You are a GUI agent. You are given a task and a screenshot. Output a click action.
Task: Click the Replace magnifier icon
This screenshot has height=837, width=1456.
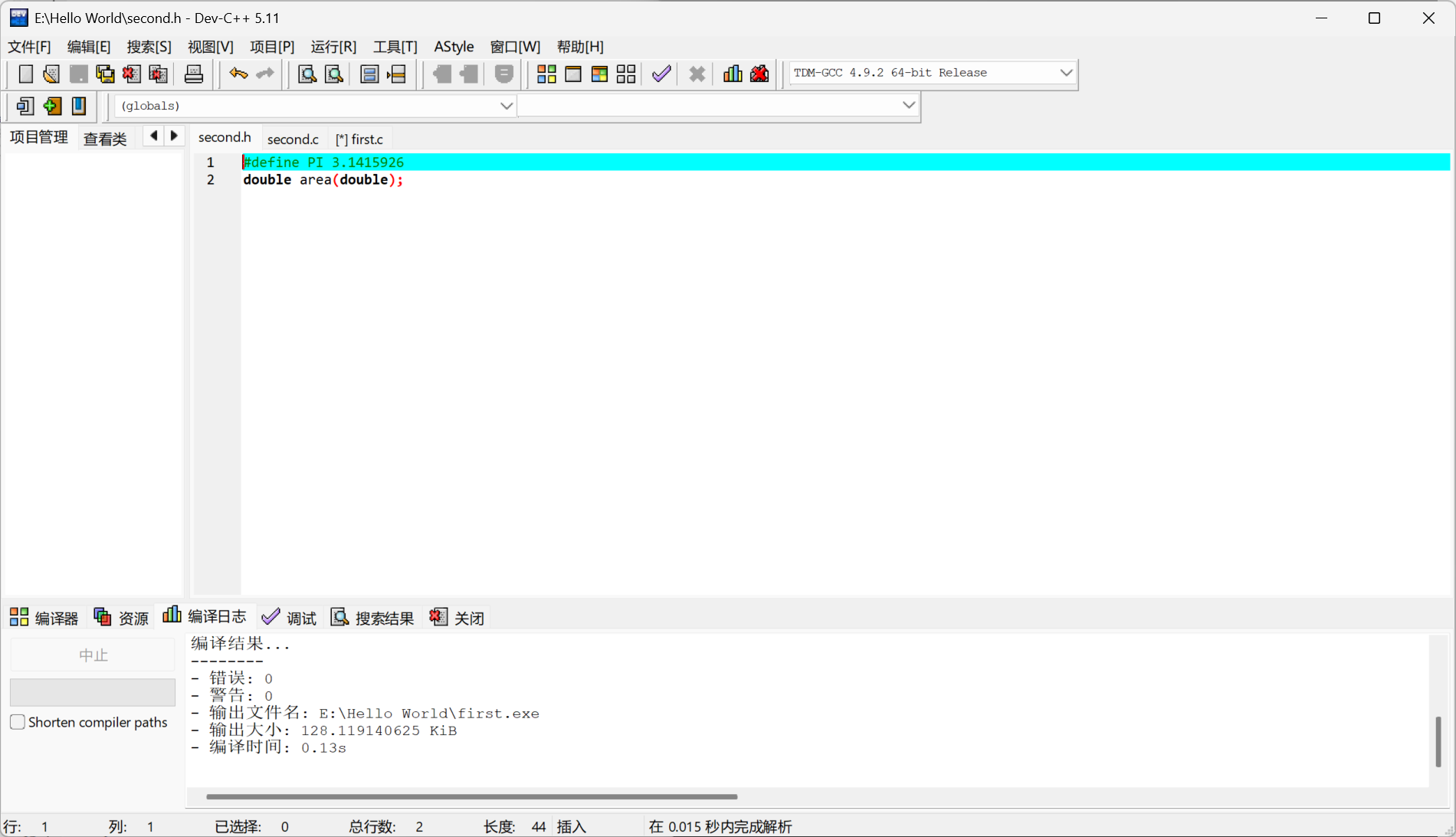pos(334,74)
